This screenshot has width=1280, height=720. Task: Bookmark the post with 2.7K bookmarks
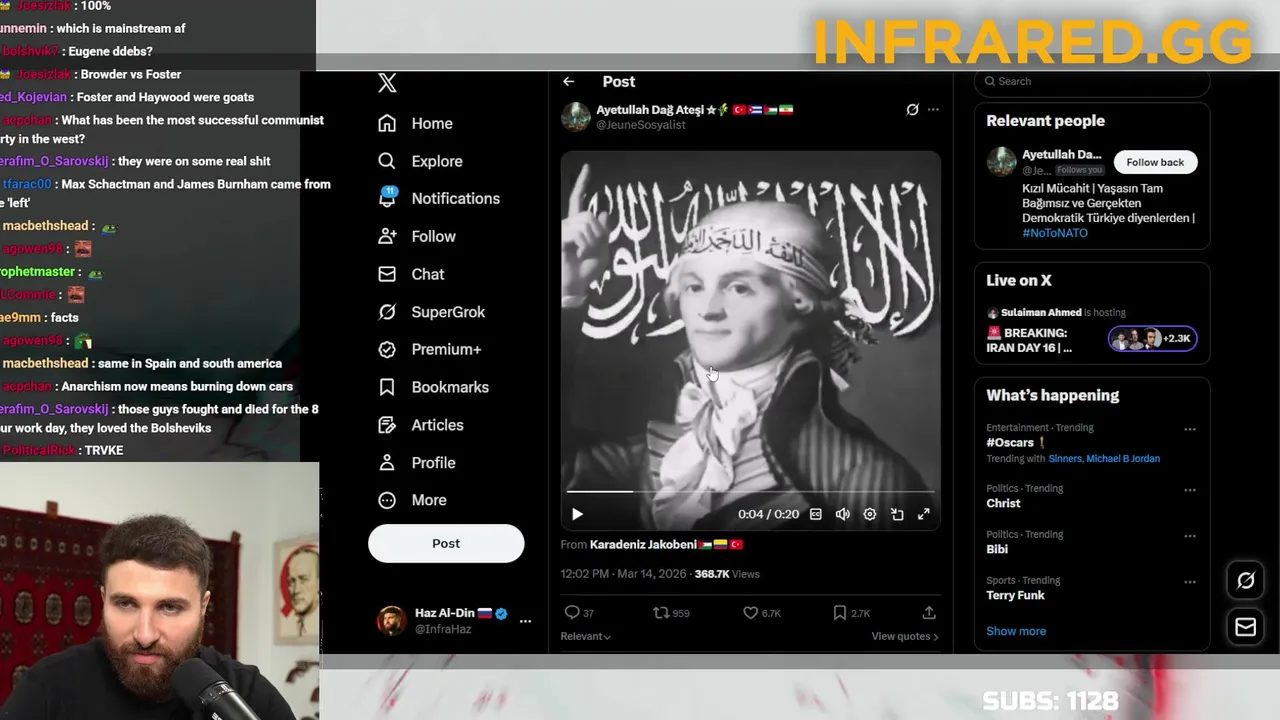(x=852, y=613)
